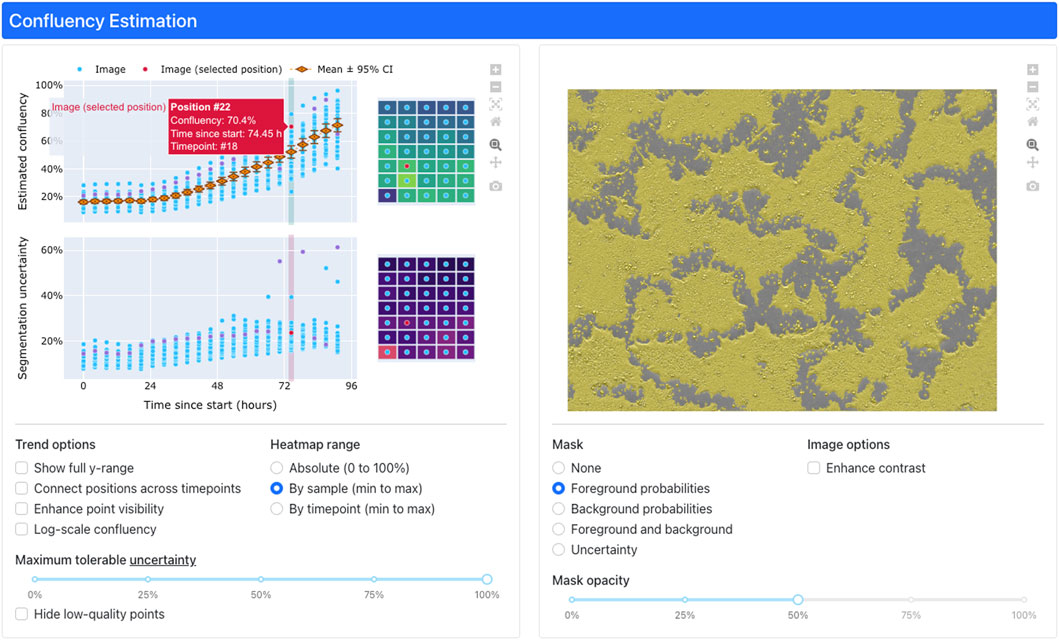This screenshot has width=1059, height=640.
Task: Click camera icon beside microscopy image
Action: click(x=1032, y=186)
